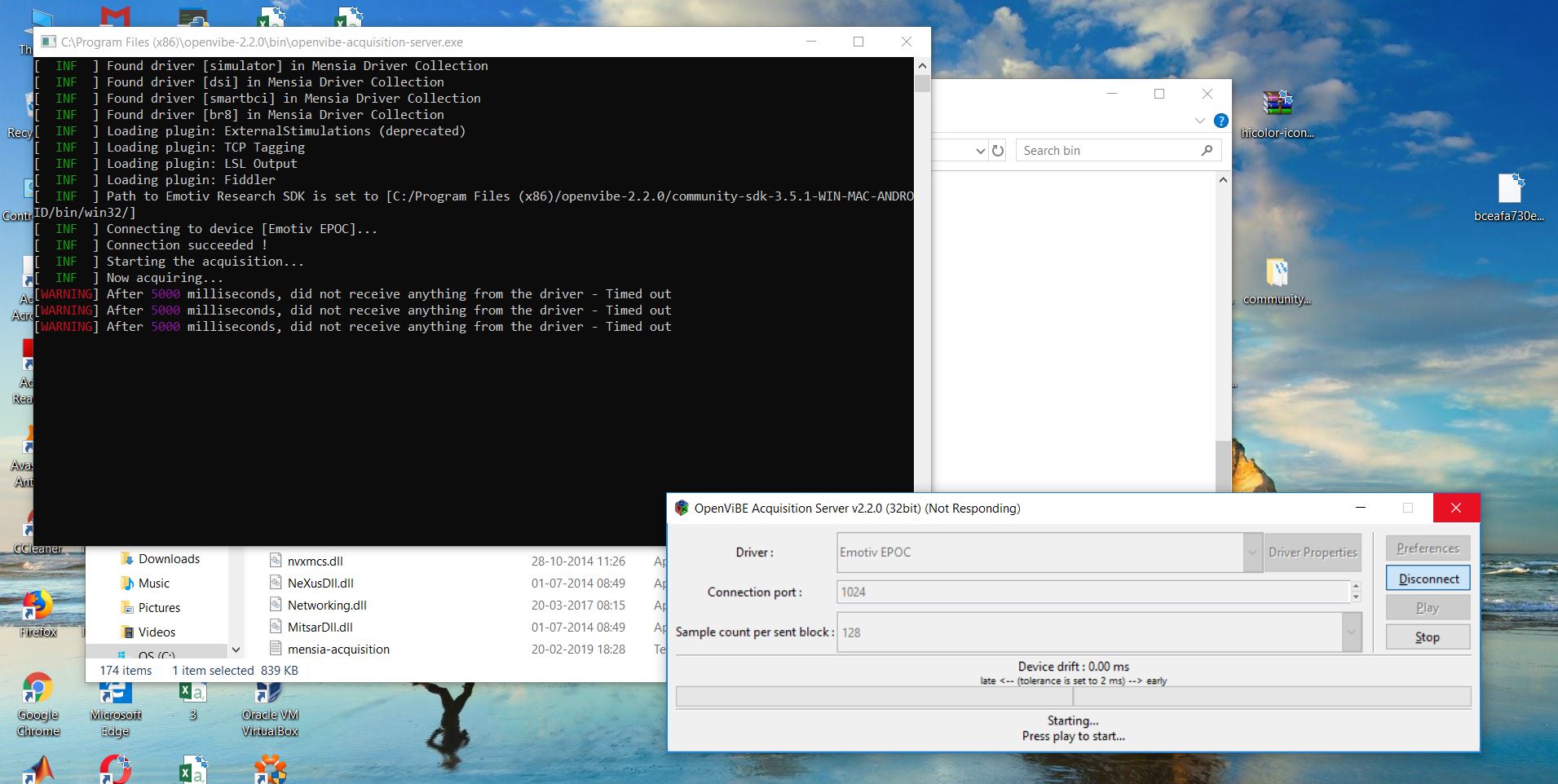Open the Python shortcut at desktop top
This screenshot has width=1558, height=784.
click(193, 15)
